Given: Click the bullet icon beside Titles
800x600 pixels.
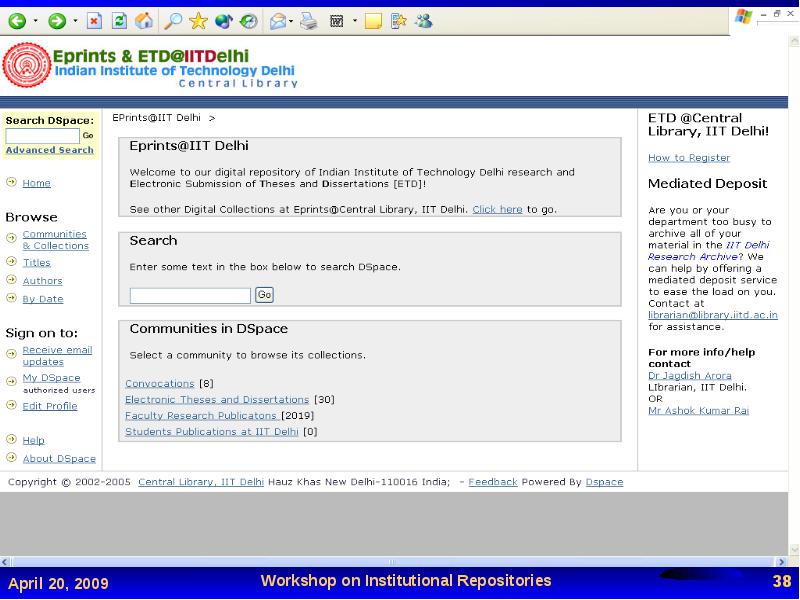Looking at the screenshot, I should [x=11, y=261].
